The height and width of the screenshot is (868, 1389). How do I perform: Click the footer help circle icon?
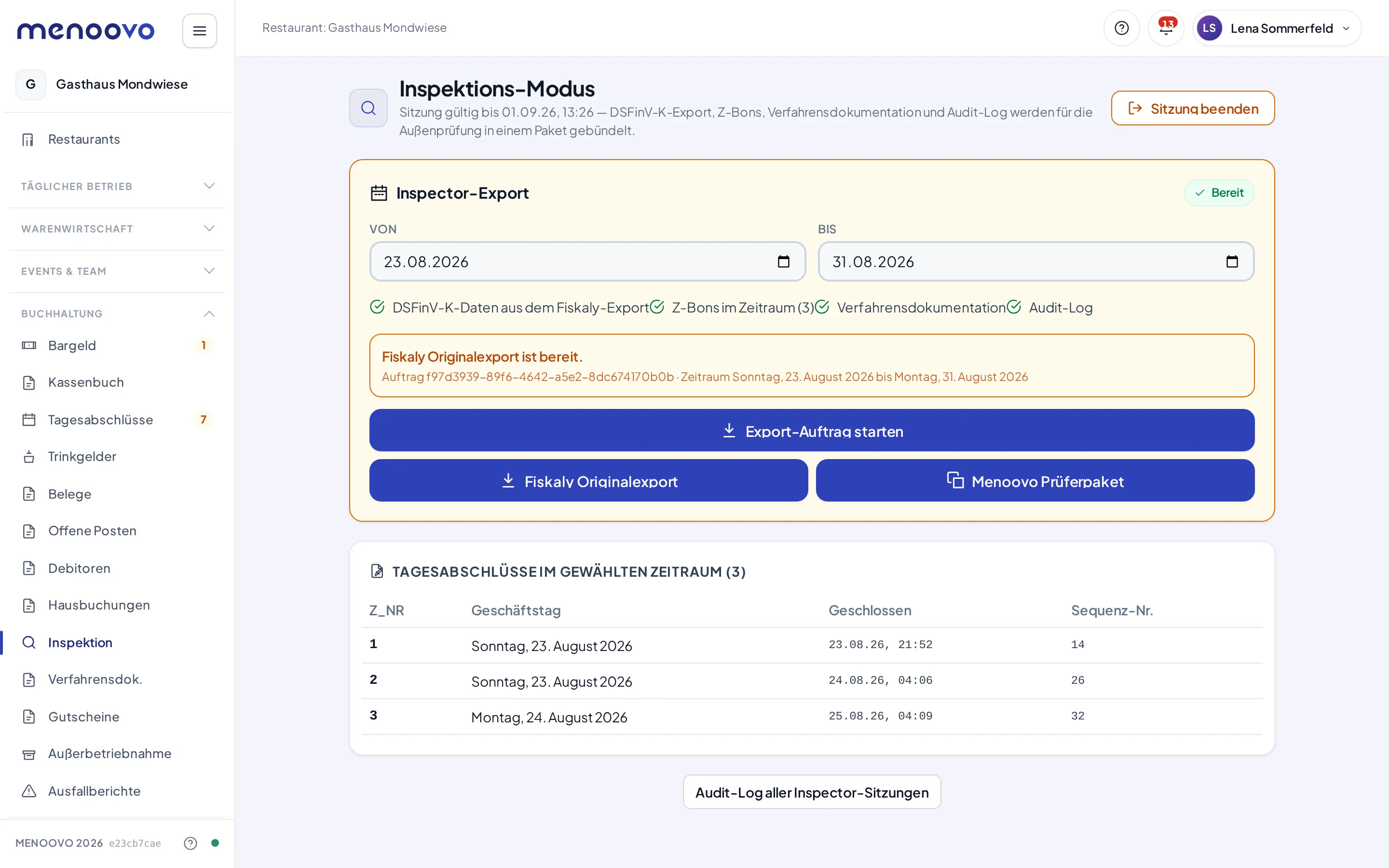[190, 843]
